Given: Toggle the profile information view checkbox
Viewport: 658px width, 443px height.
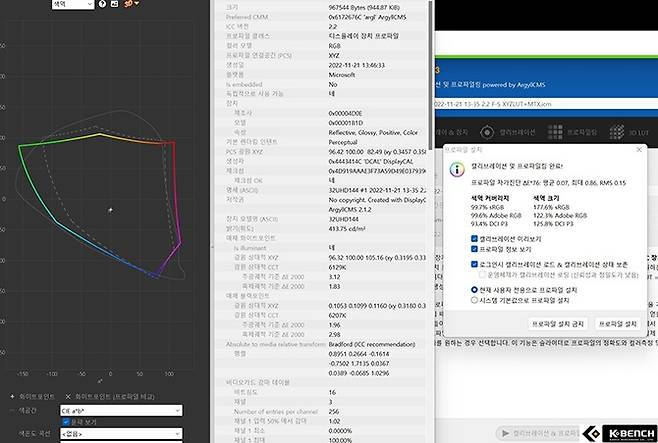Looking at the screenshot, I should click(x=474, y=250).
